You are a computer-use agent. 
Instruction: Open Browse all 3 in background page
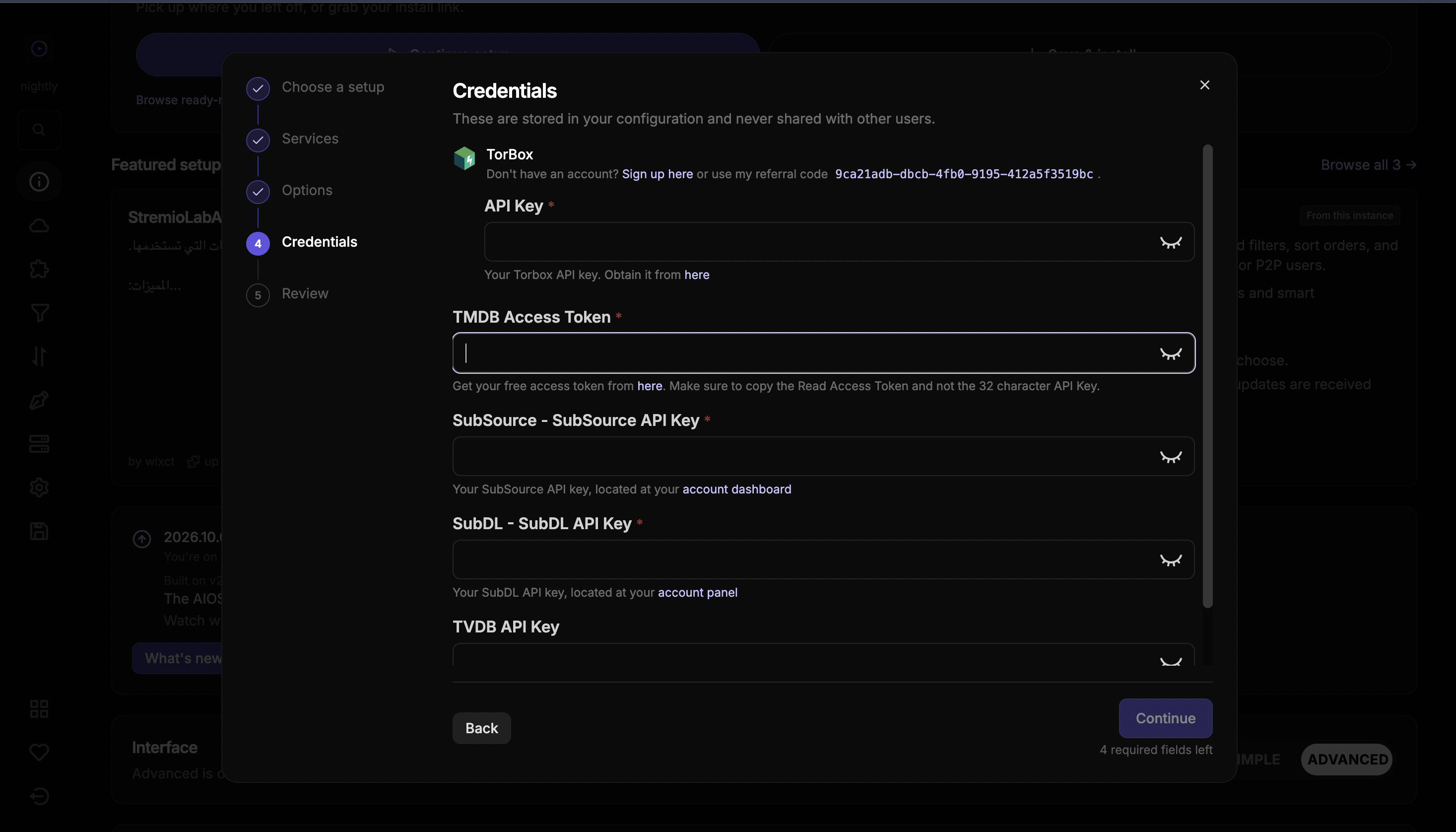(x=1368, y=165)
